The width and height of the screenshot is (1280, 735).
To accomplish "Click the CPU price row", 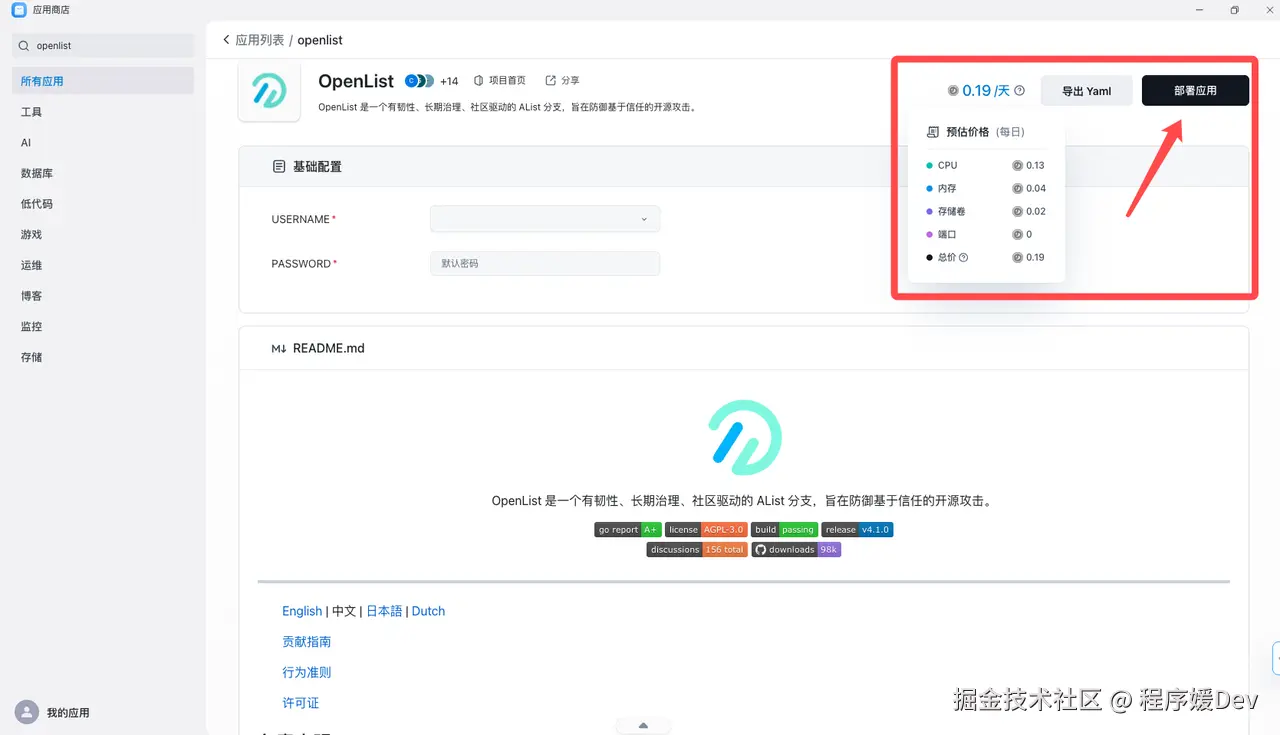I will pyautogui.click(x=986, y=165).
